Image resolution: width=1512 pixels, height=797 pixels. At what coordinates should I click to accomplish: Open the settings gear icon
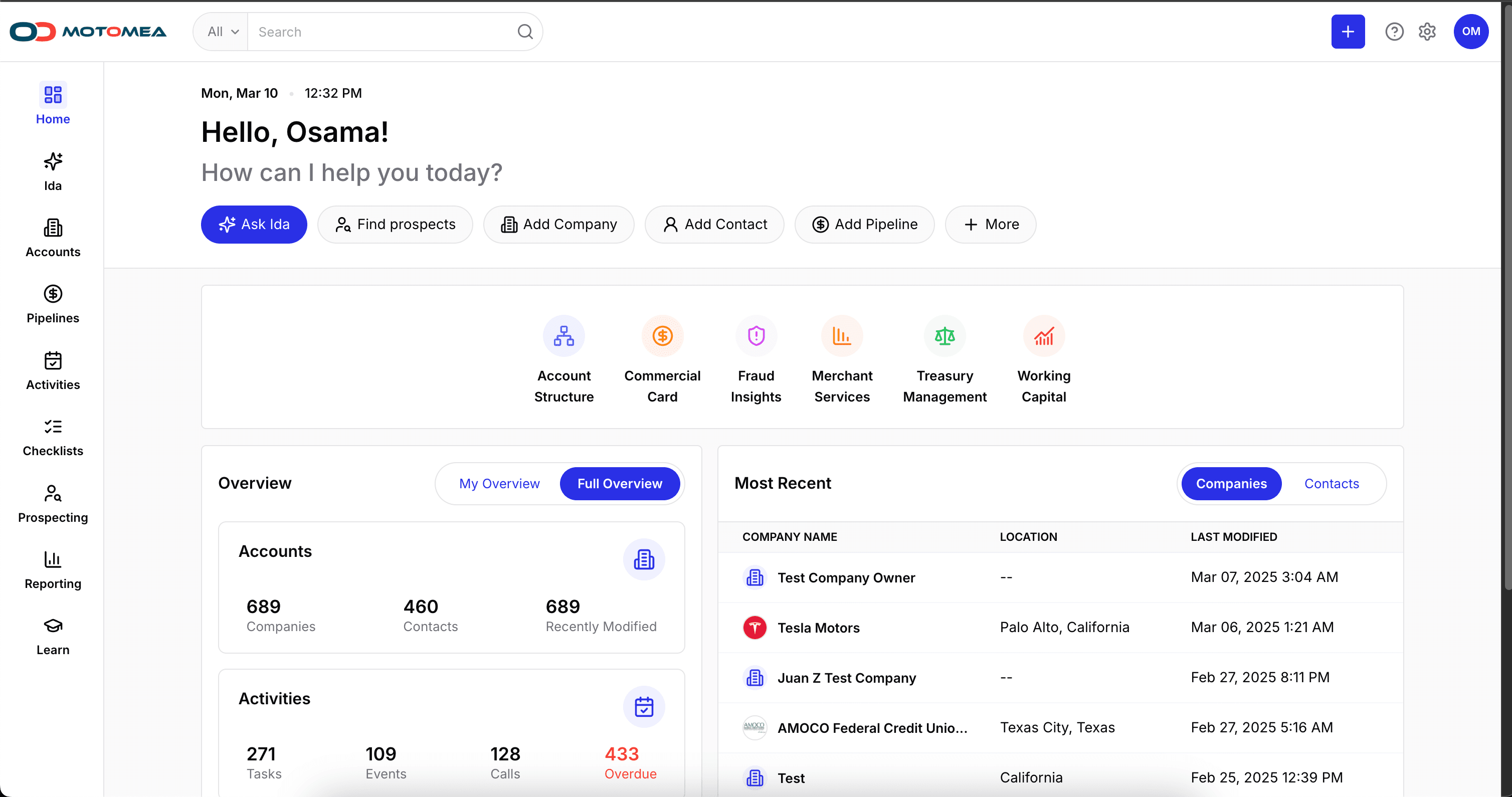1427,32
